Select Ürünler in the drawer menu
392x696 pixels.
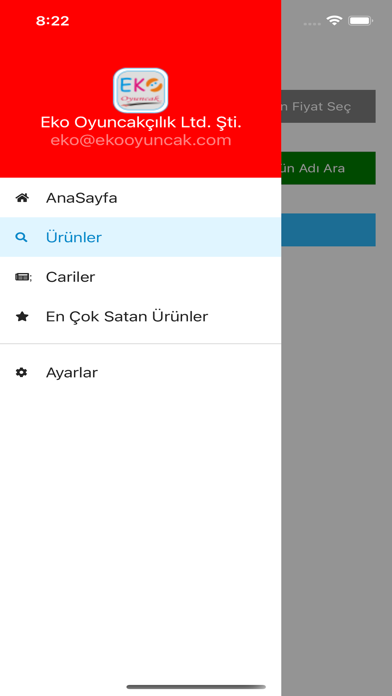click(x=140, y=237)
